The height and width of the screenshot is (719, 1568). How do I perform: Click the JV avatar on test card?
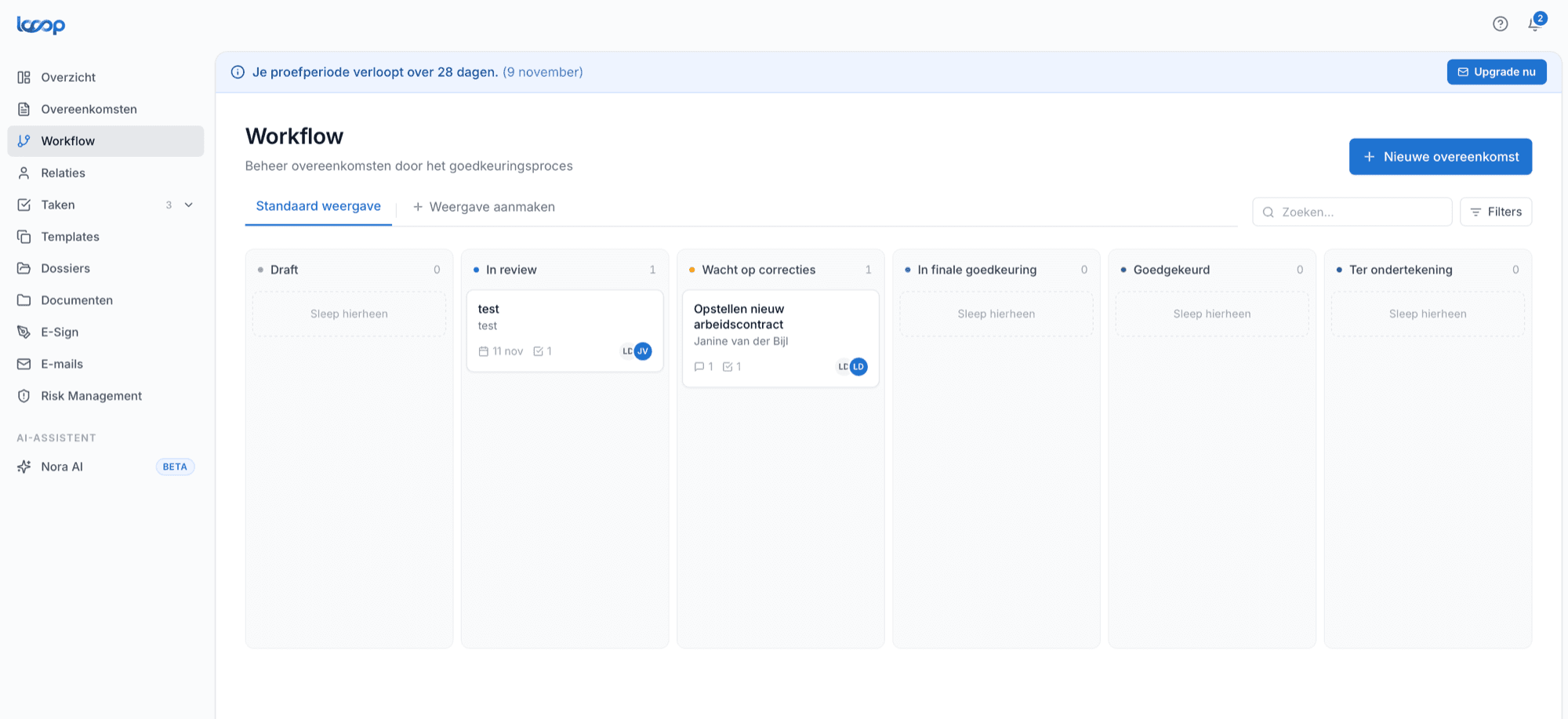(x=643, y=351)
